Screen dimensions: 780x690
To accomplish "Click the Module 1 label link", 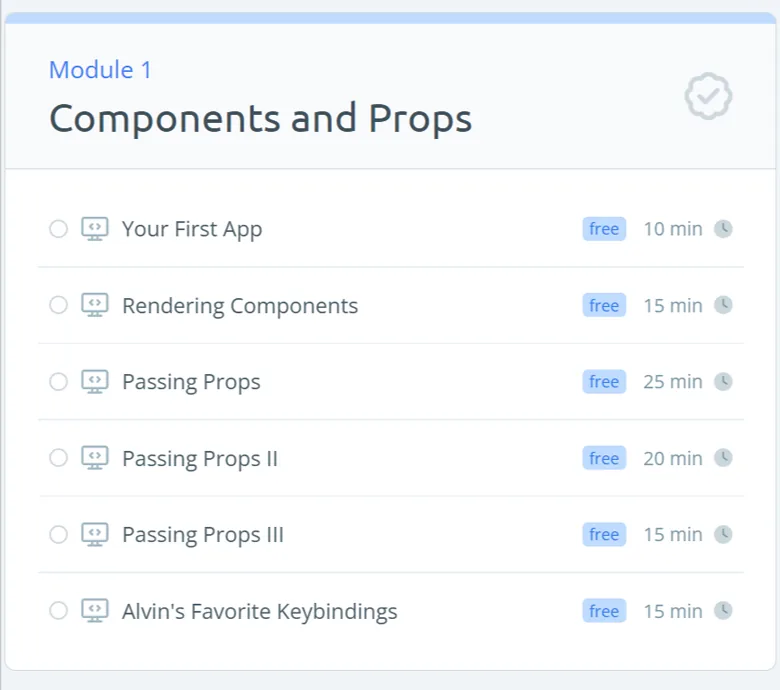I will click(x=100, y=70).
